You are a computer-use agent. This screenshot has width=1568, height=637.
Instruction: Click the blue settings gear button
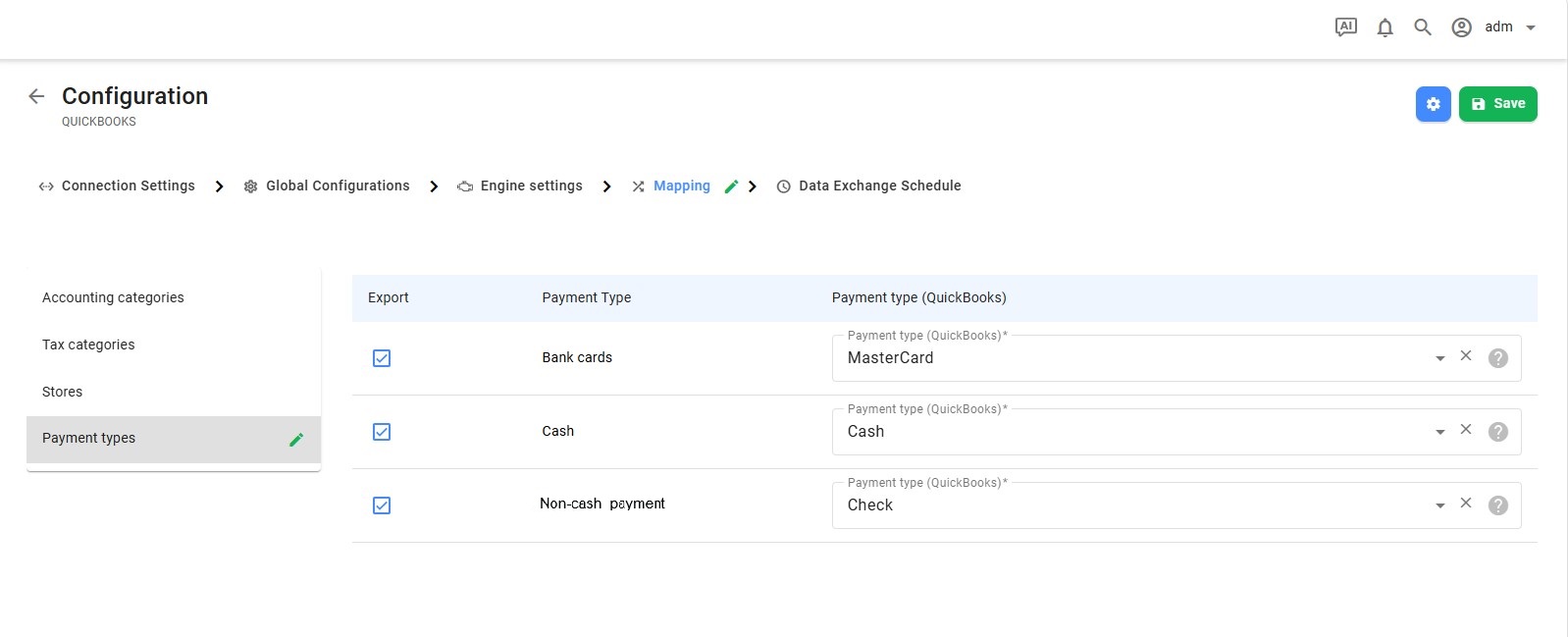point(1433,104)
